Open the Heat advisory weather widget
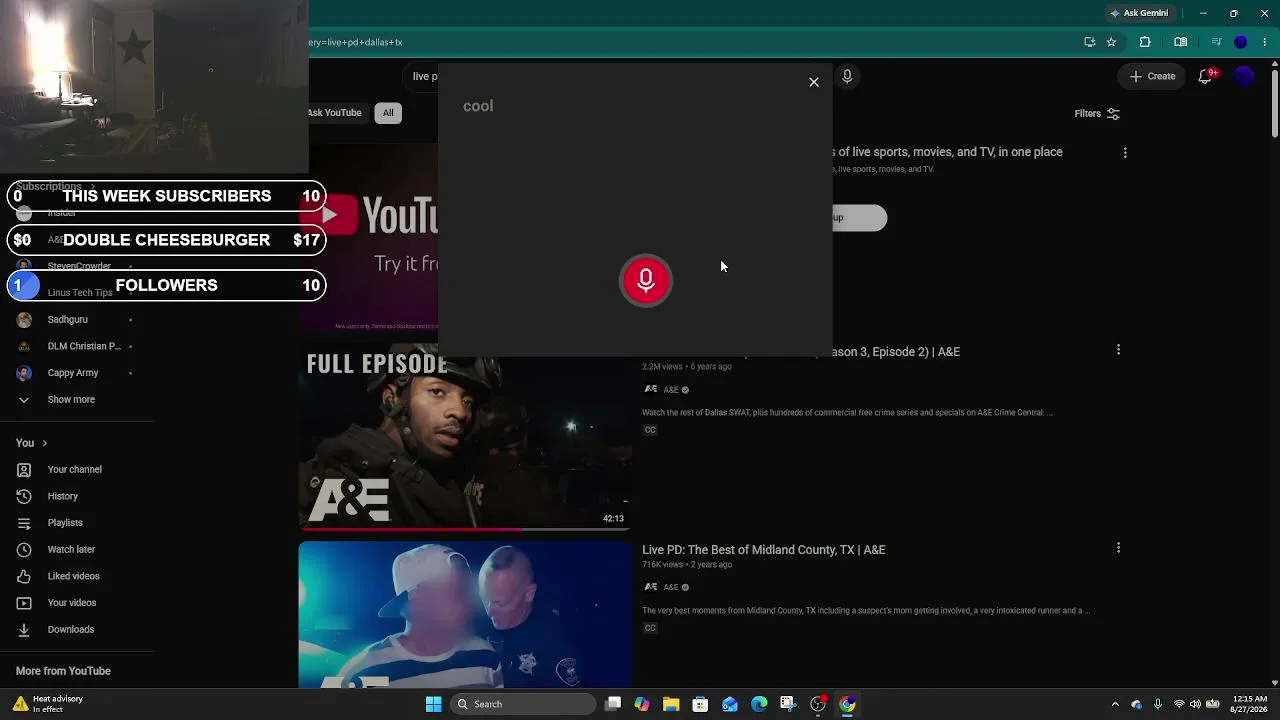 tap(48, 704)
